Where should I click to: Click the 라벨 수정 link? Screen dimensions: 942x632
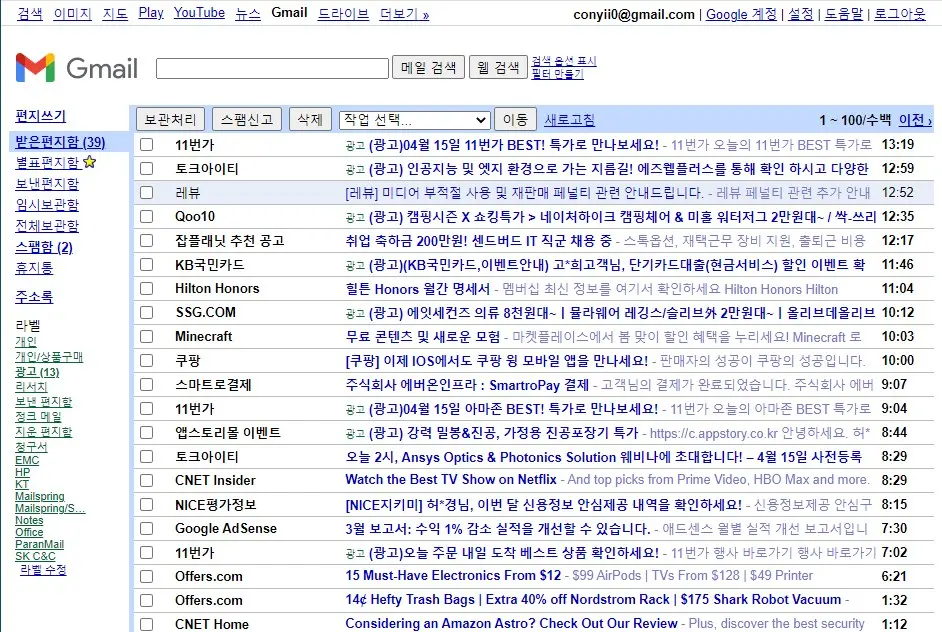tap(43, 570)
